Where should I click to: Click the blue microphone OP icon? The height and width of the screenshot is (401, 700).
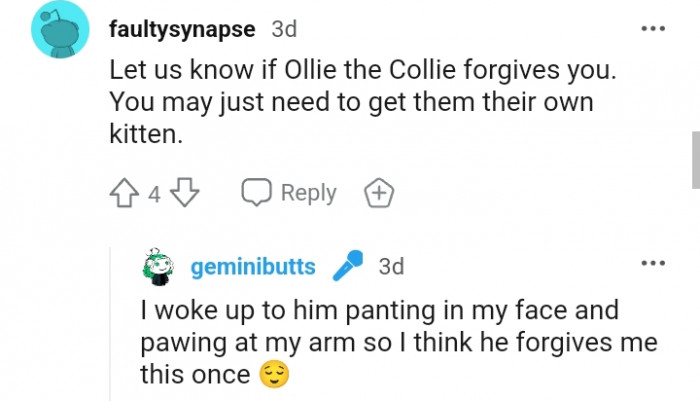(346, 267)
